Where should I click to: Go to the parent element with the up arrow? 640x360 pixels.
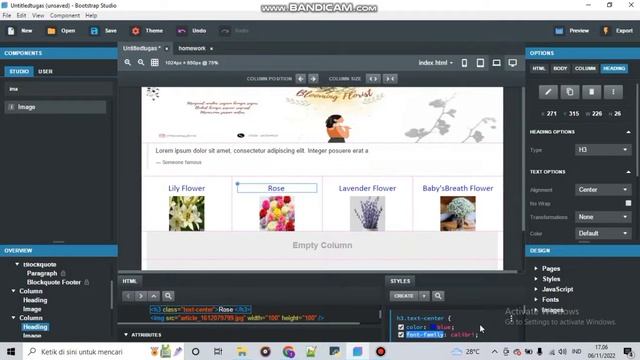click(x=154, y=296)
